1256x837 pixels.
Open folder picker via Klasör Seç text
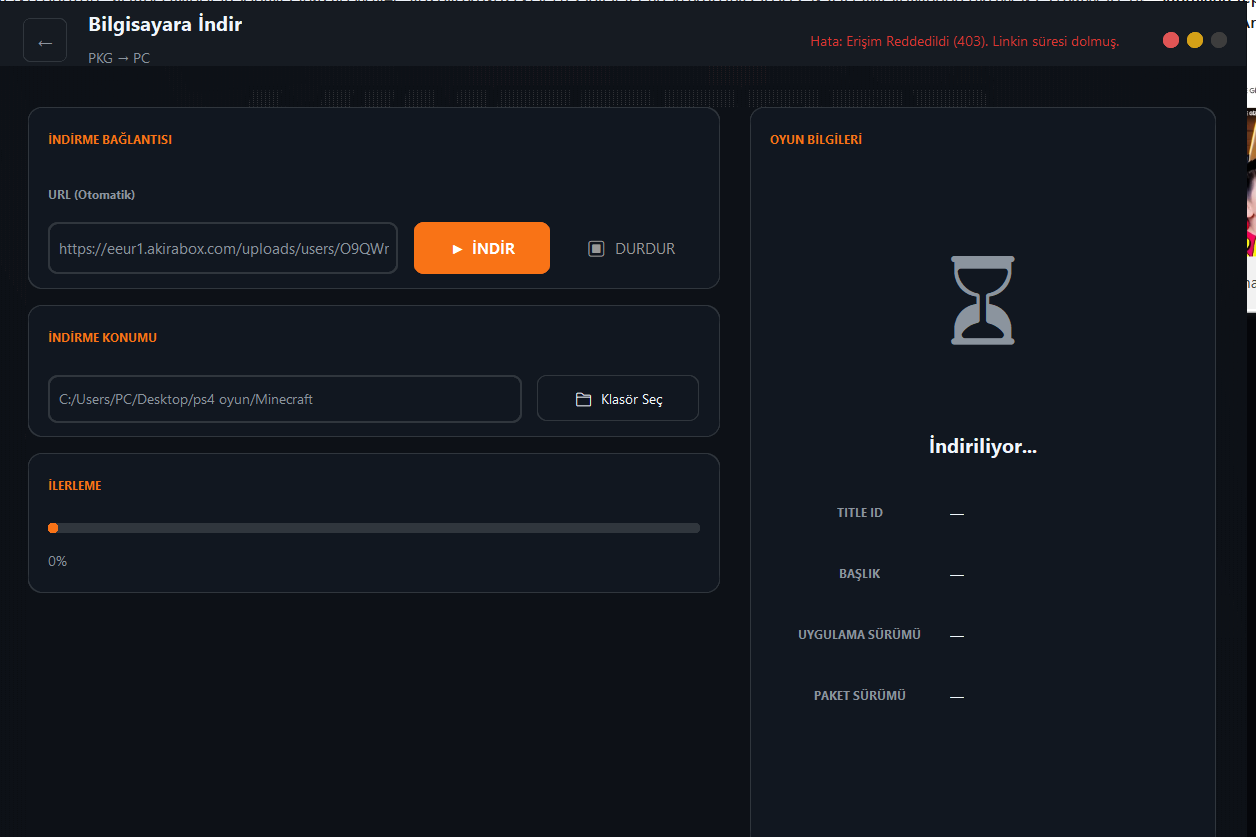(x=631, y=399)
